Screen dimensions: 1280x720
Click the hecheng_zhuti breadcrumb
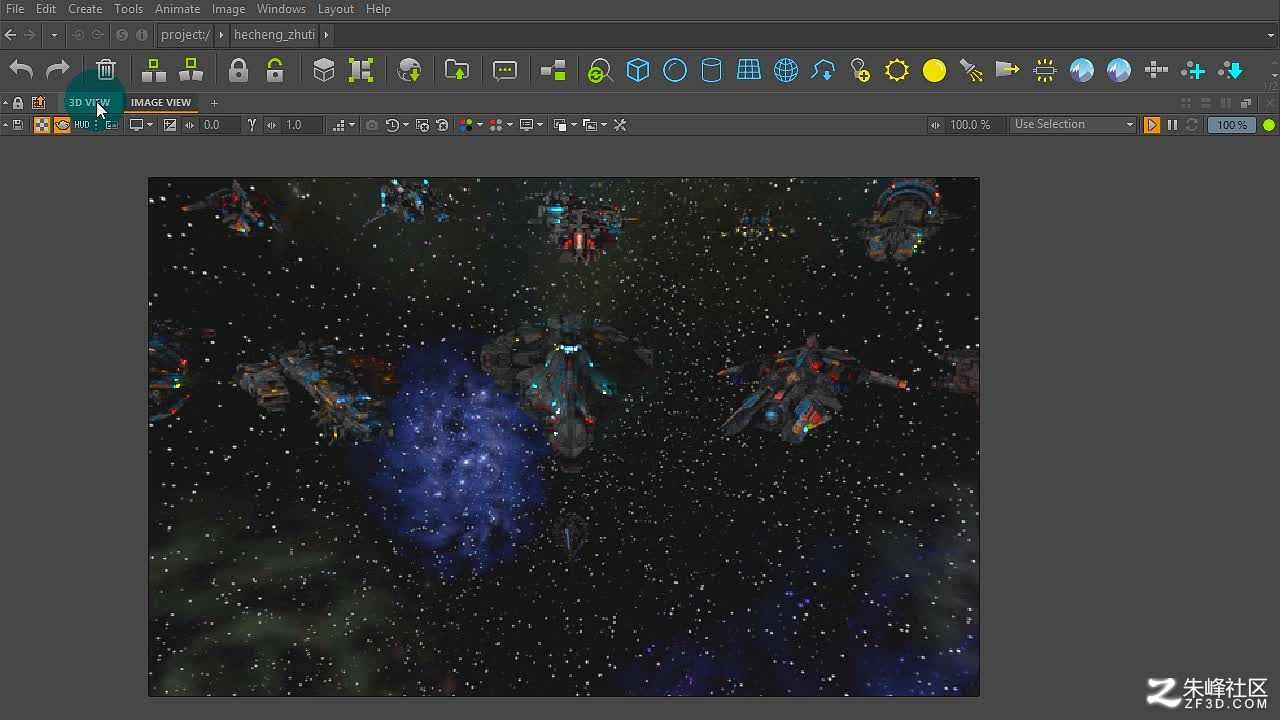(x=274, y=35)
